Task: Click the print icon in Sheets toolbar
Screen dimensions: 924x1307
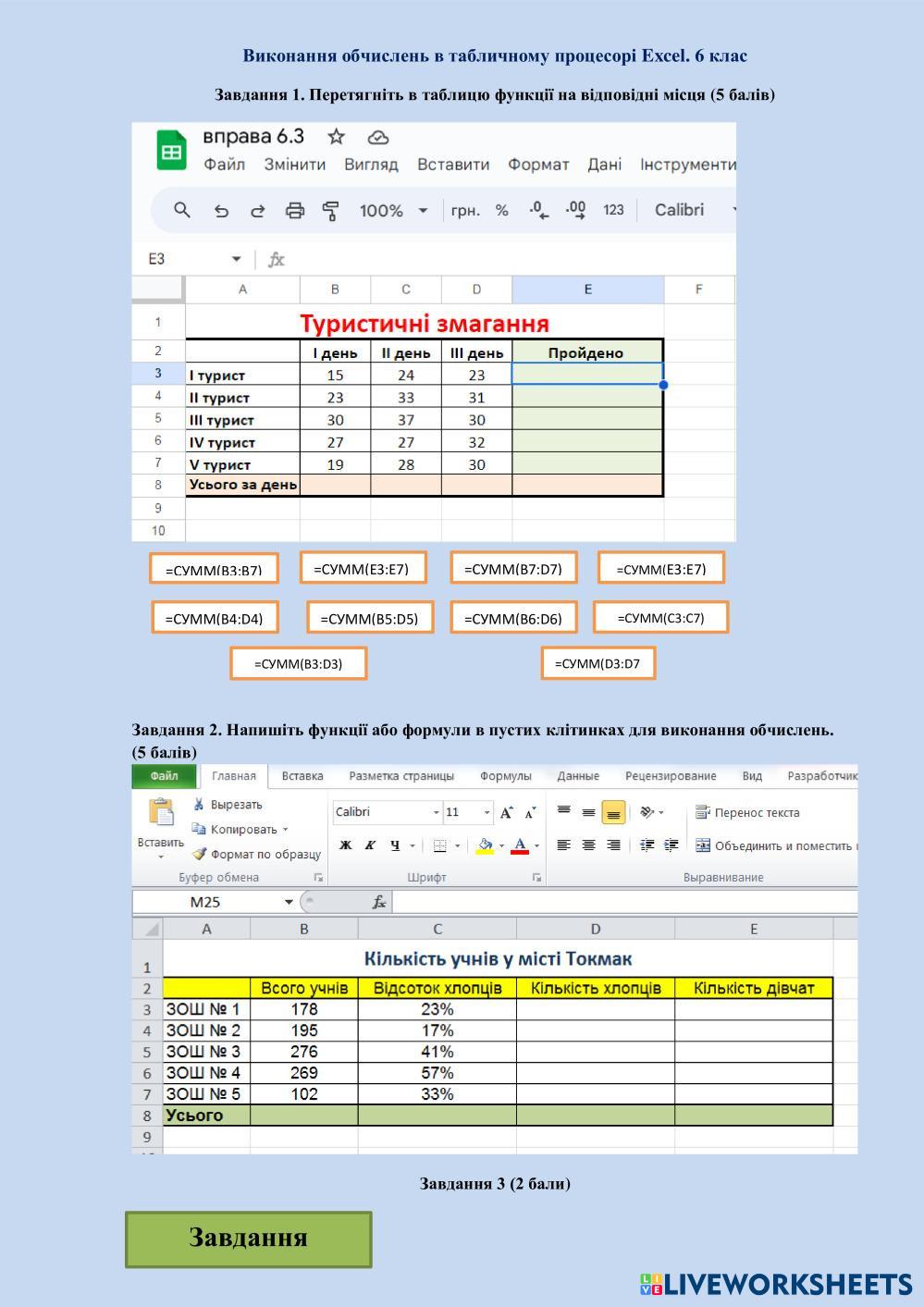Action: pyautogui.click(x=294, y=211)
